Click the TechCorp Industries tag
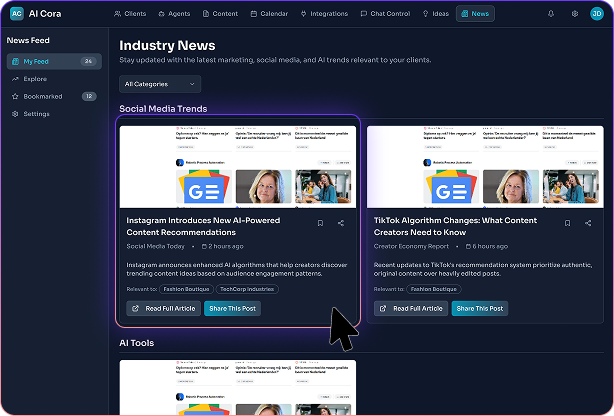Image resolution: width=614 pixels, height=416 pixels. pos(245,289)
